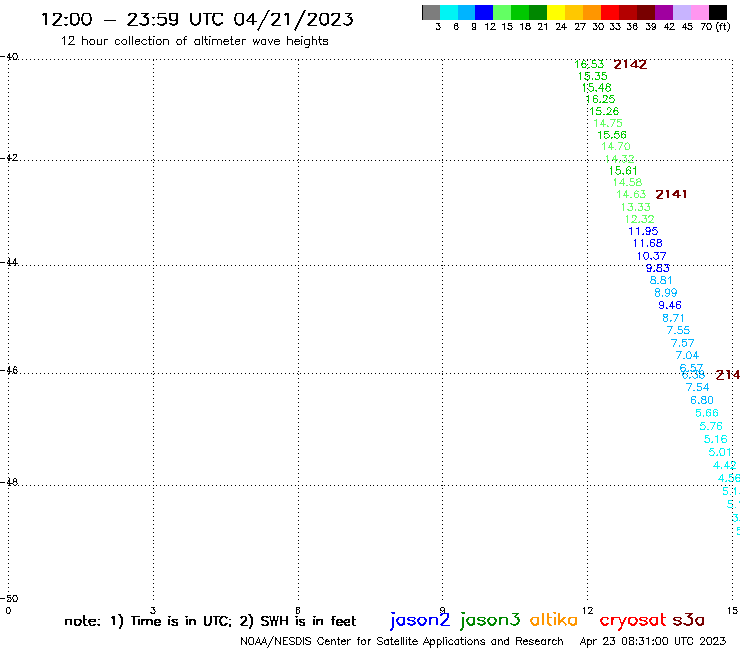The image size is (740, 650).
Task: Select the 5.01 data point
Action: pos(720,452)
